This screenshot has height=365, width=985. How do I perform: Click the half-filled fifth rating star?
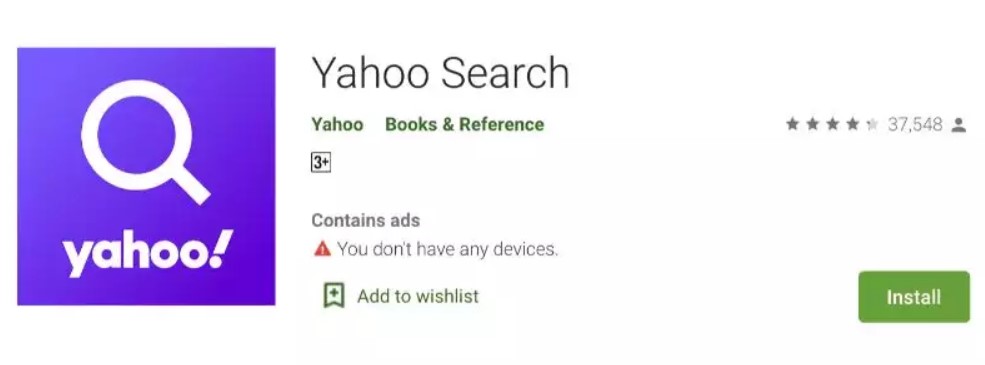coord(872,124)
